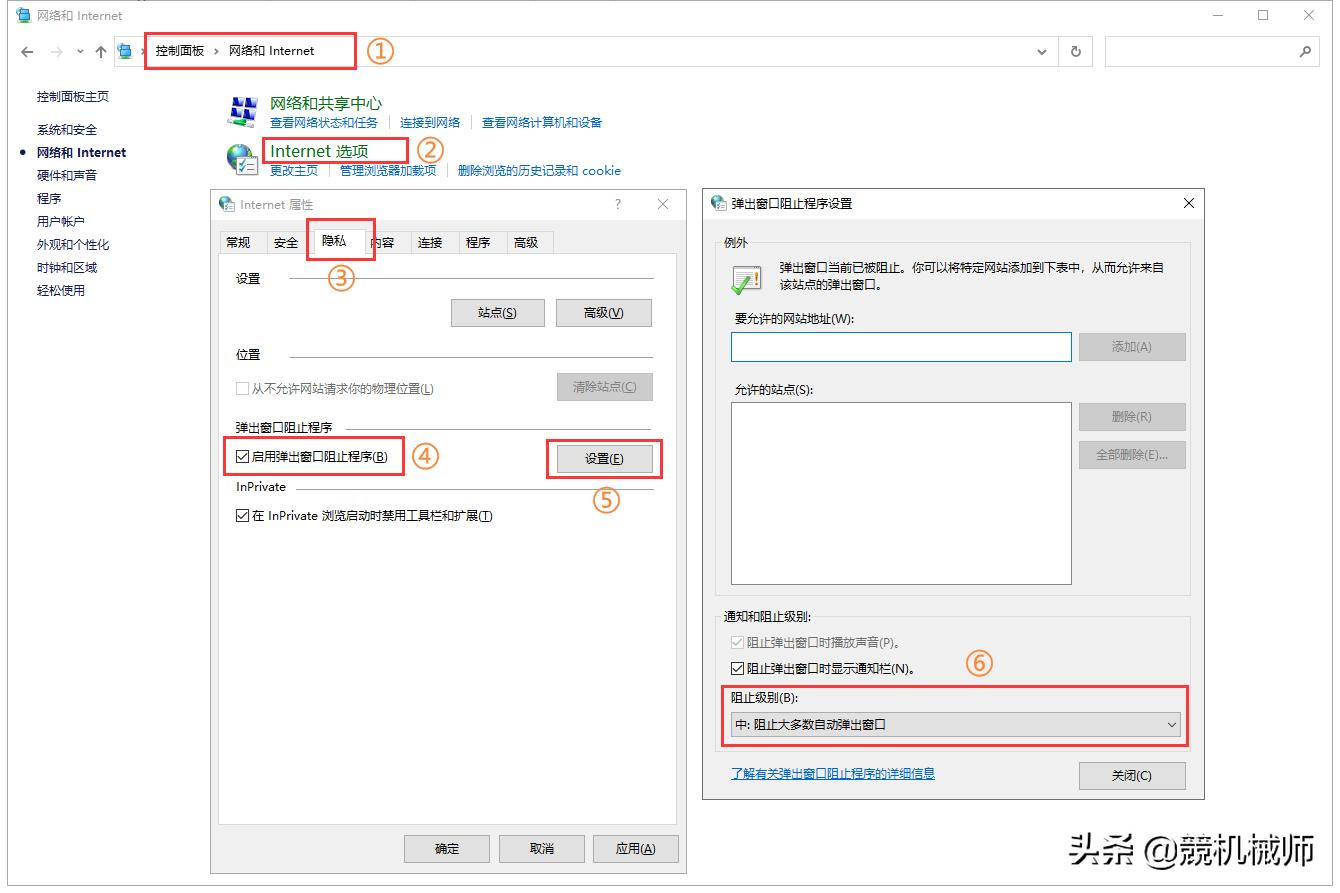Viewport: 1340px width, 893px height.
Task: Open the 阻止级别 dropdown
Action: tap(955, 725)
